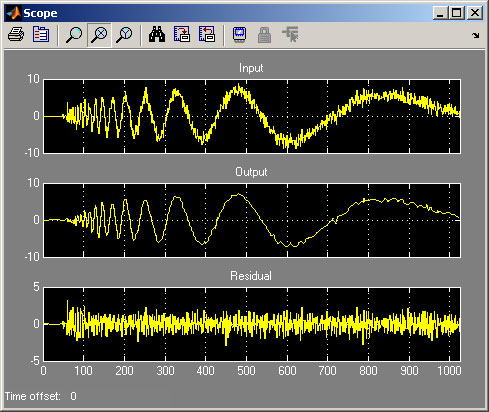Toggle the floating scope icon

239,35
